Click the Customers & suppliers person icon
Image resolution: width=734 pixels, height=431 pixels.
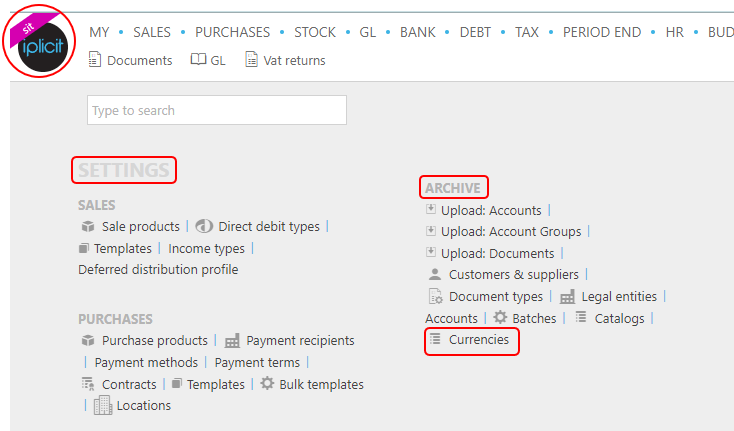435,274
